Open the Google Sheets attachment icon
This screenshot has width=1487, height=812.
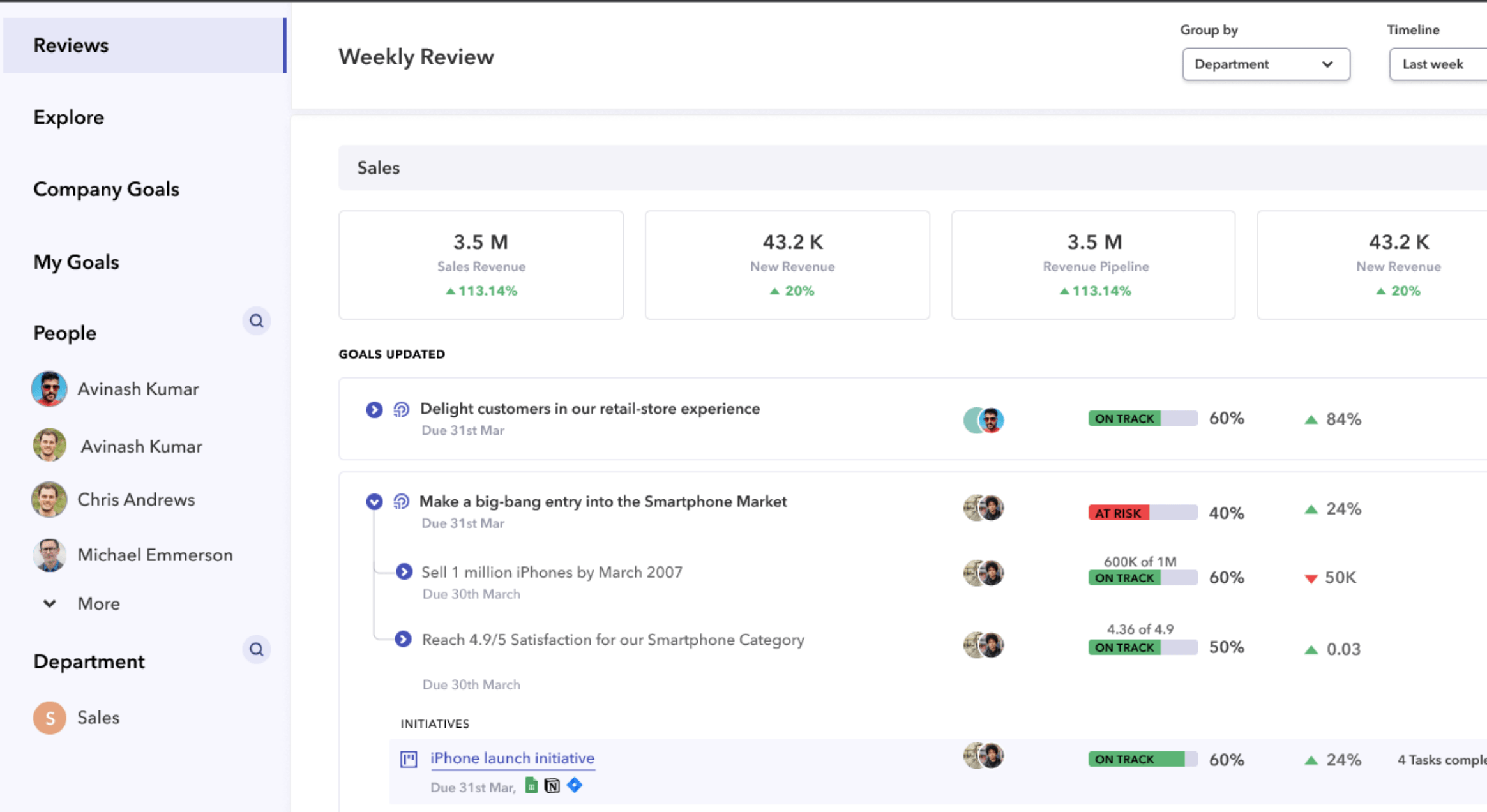tap(531, 785)
